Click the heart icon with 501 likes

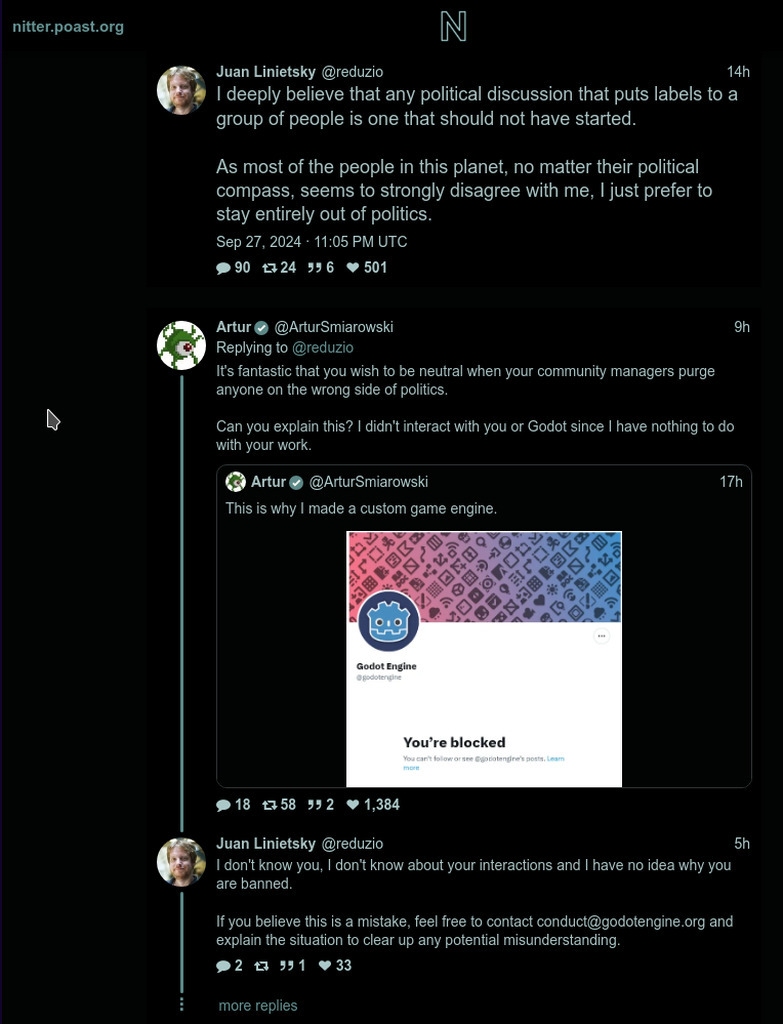352,268
